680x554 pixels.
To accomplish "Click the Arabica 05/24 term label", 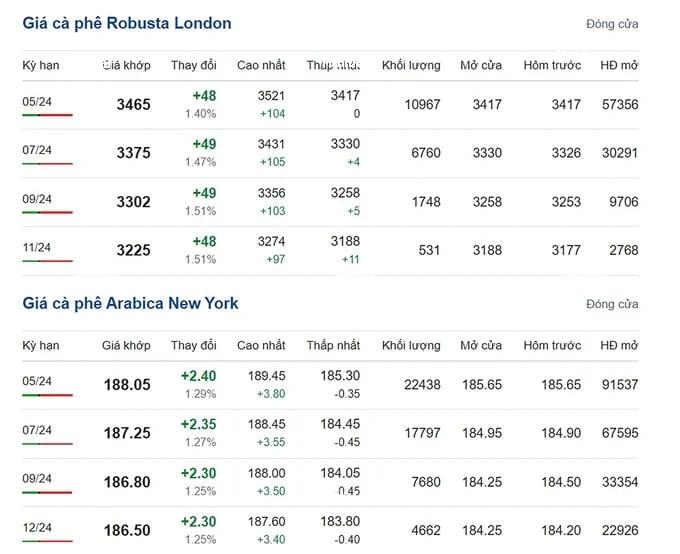I will pyautogui.click(x=37, y=381).
